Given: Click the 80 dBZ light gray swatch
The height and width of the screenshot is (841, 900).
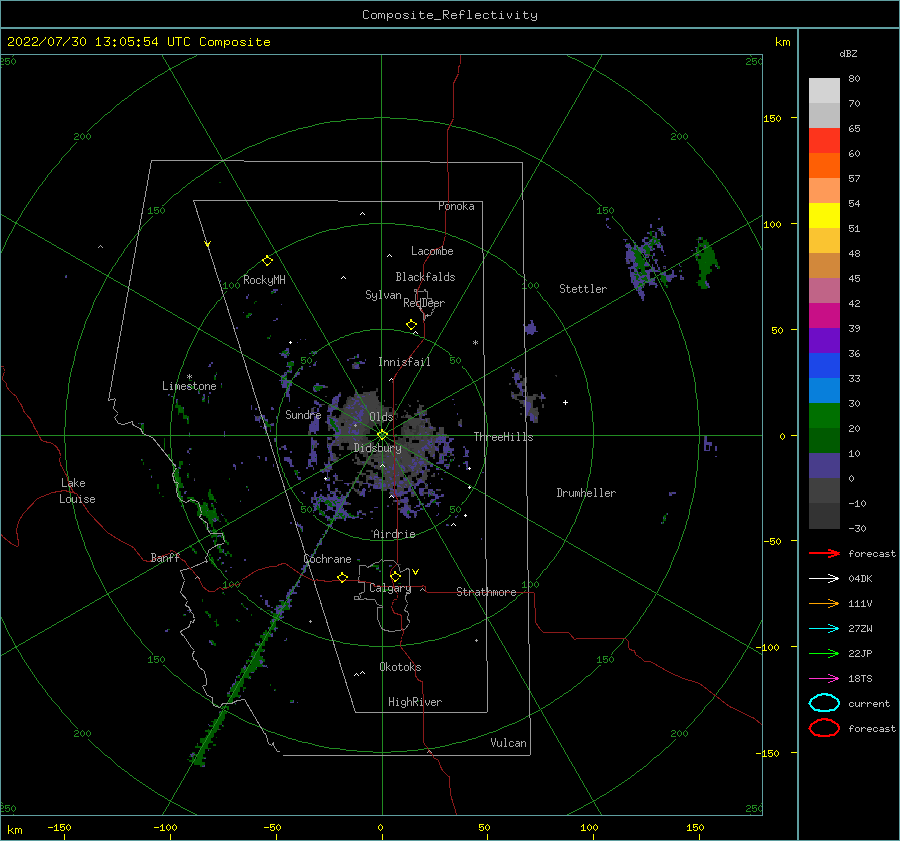Looking at the screenshot, I should [x=824, y=90].
